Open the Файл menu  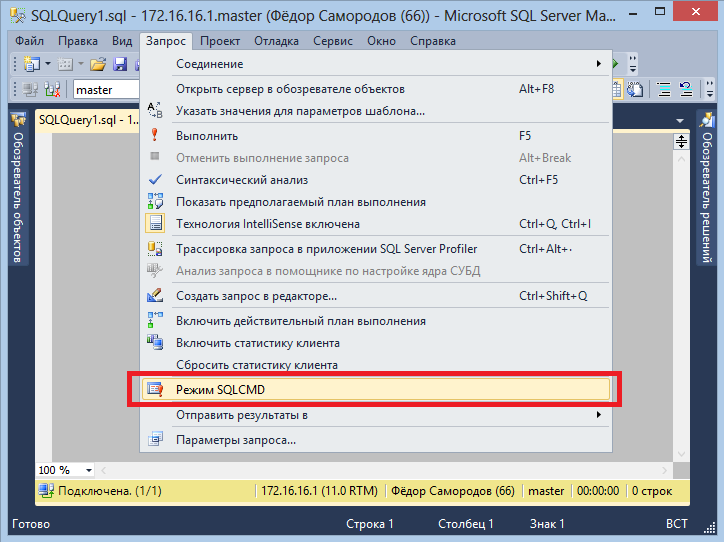point(29,41)
